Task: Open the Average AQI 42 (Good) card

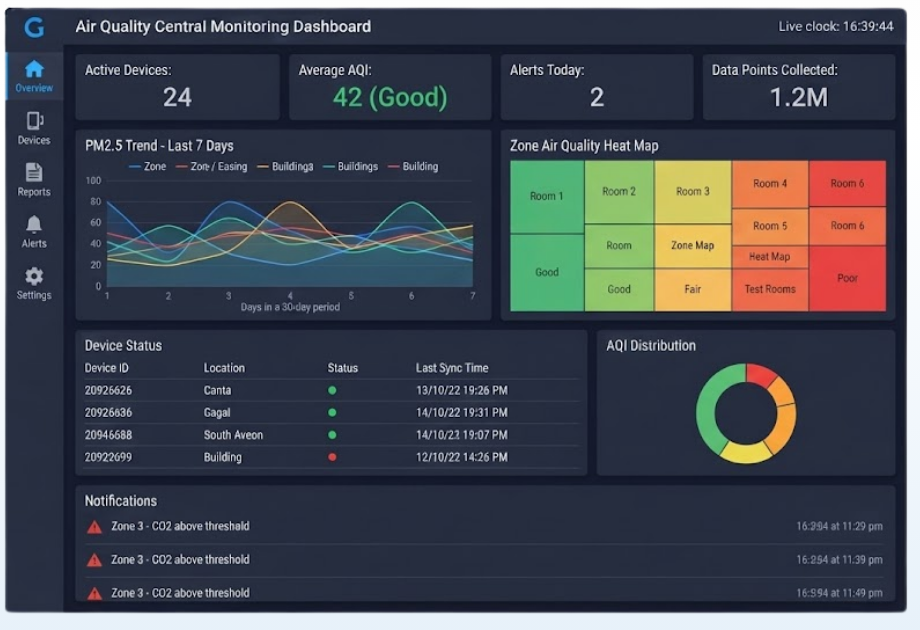Action: tap(390, 87)
